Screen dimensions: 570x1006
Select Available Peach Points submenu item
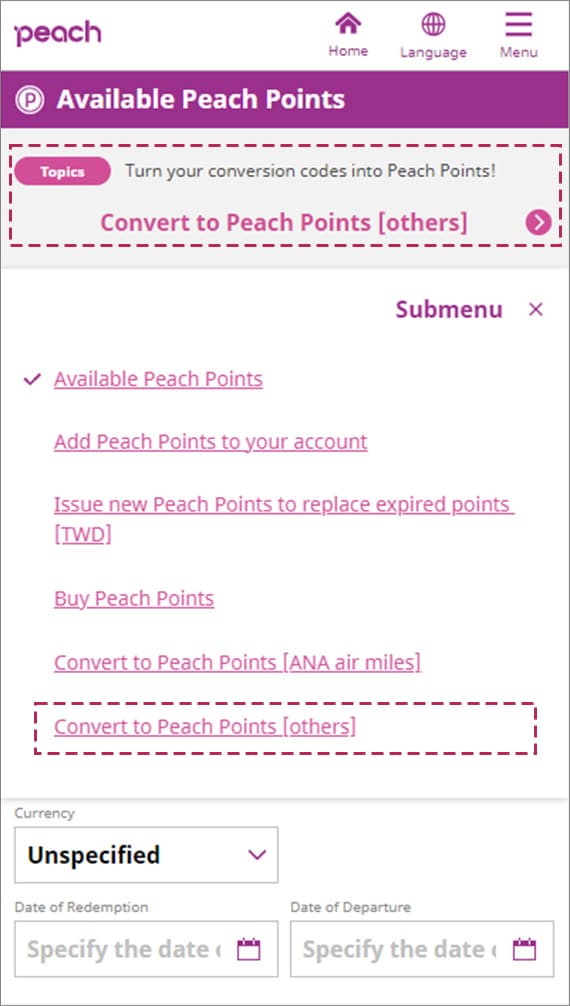158,379
